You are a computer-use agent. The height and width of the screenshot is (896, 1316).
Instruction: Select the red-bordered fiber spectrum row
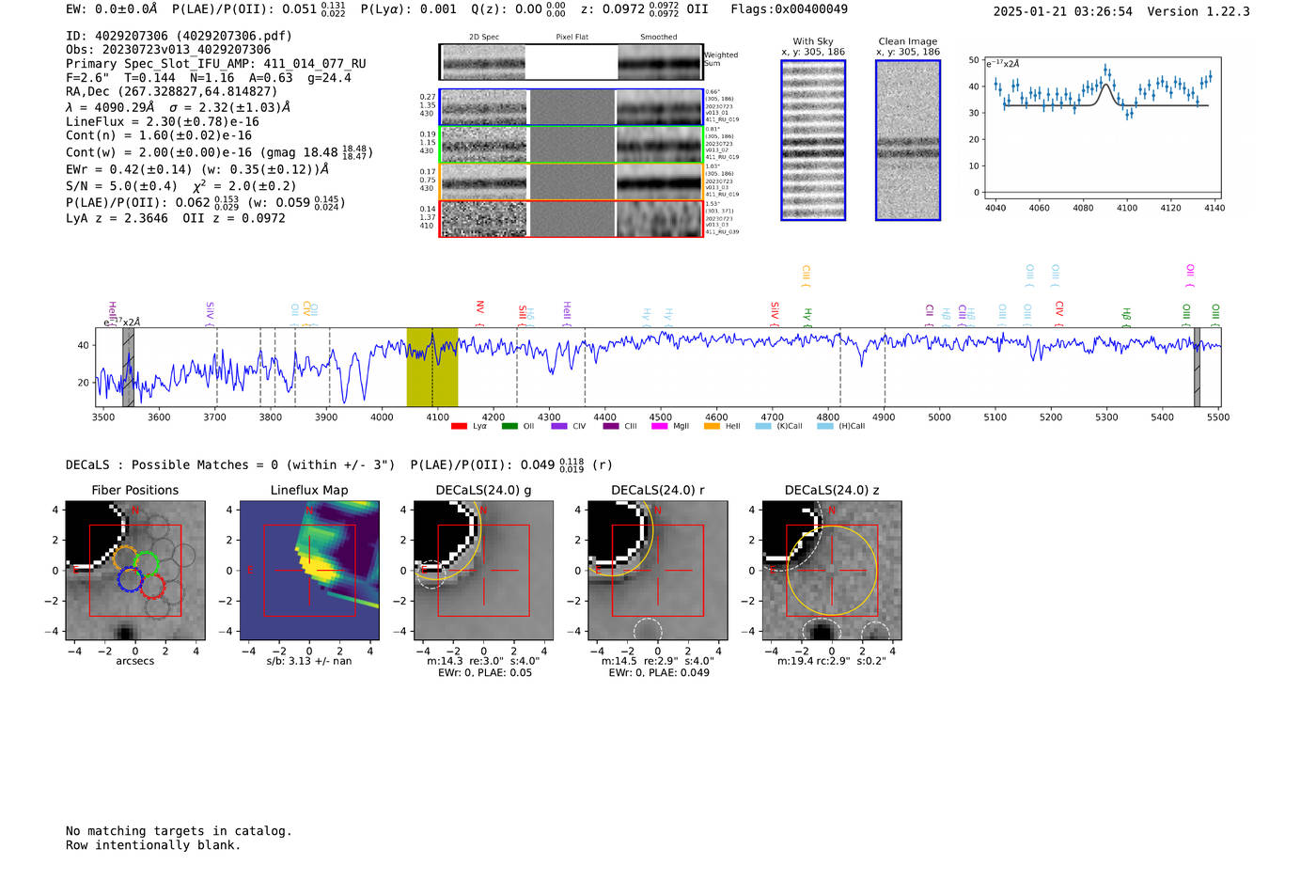pos(571,218)
